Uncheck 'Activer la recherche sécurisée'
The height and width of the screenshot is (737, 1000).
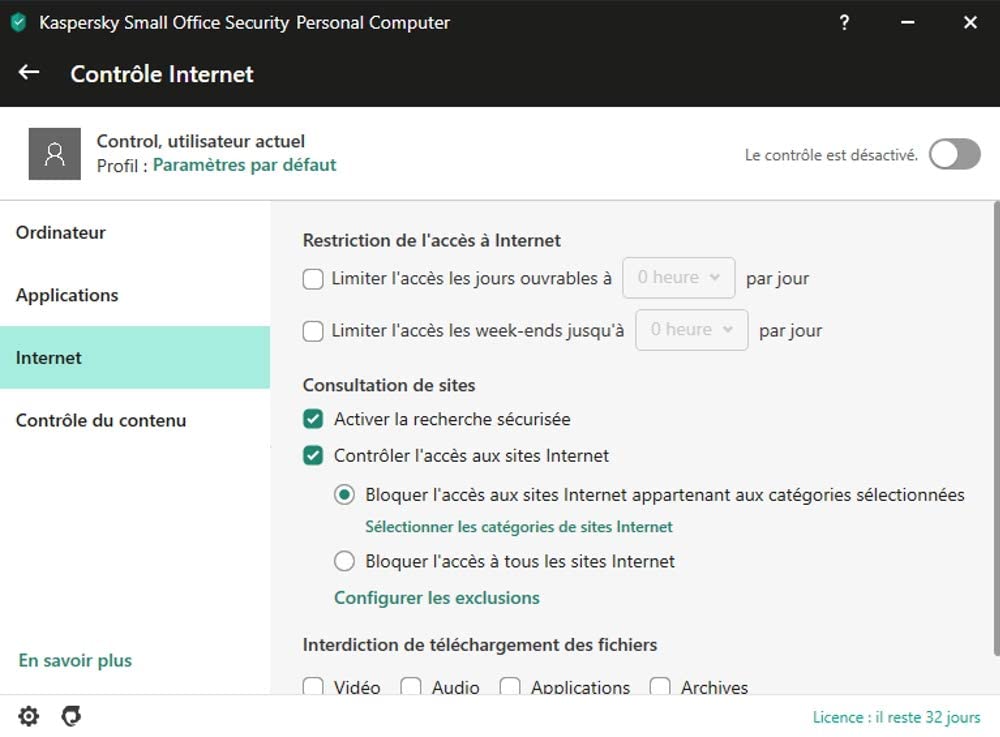pyautogui.click(x=314, y=419)
